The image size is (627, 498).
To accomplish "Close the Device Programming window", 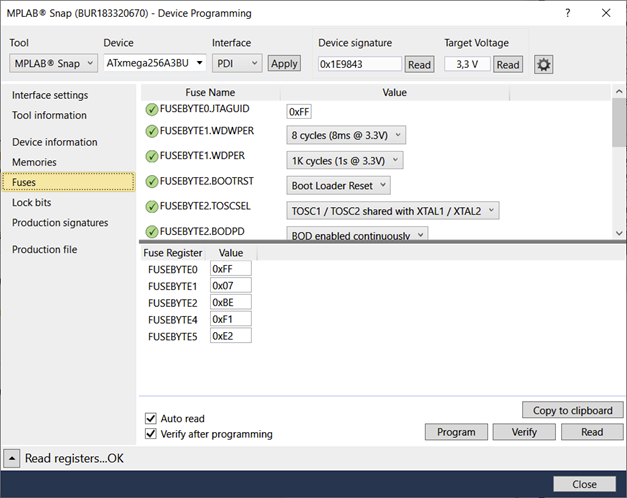I will (606, 13).
